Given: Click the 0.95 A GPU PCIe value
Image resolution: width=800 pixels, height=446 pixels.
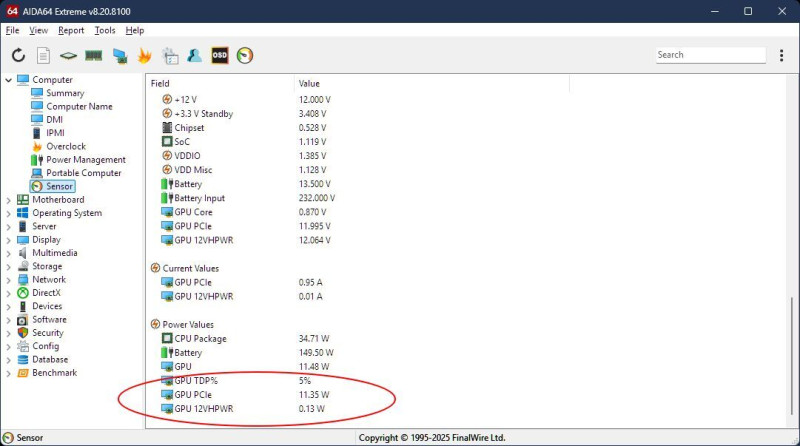Looking at the screenshot, I should 310,282.
